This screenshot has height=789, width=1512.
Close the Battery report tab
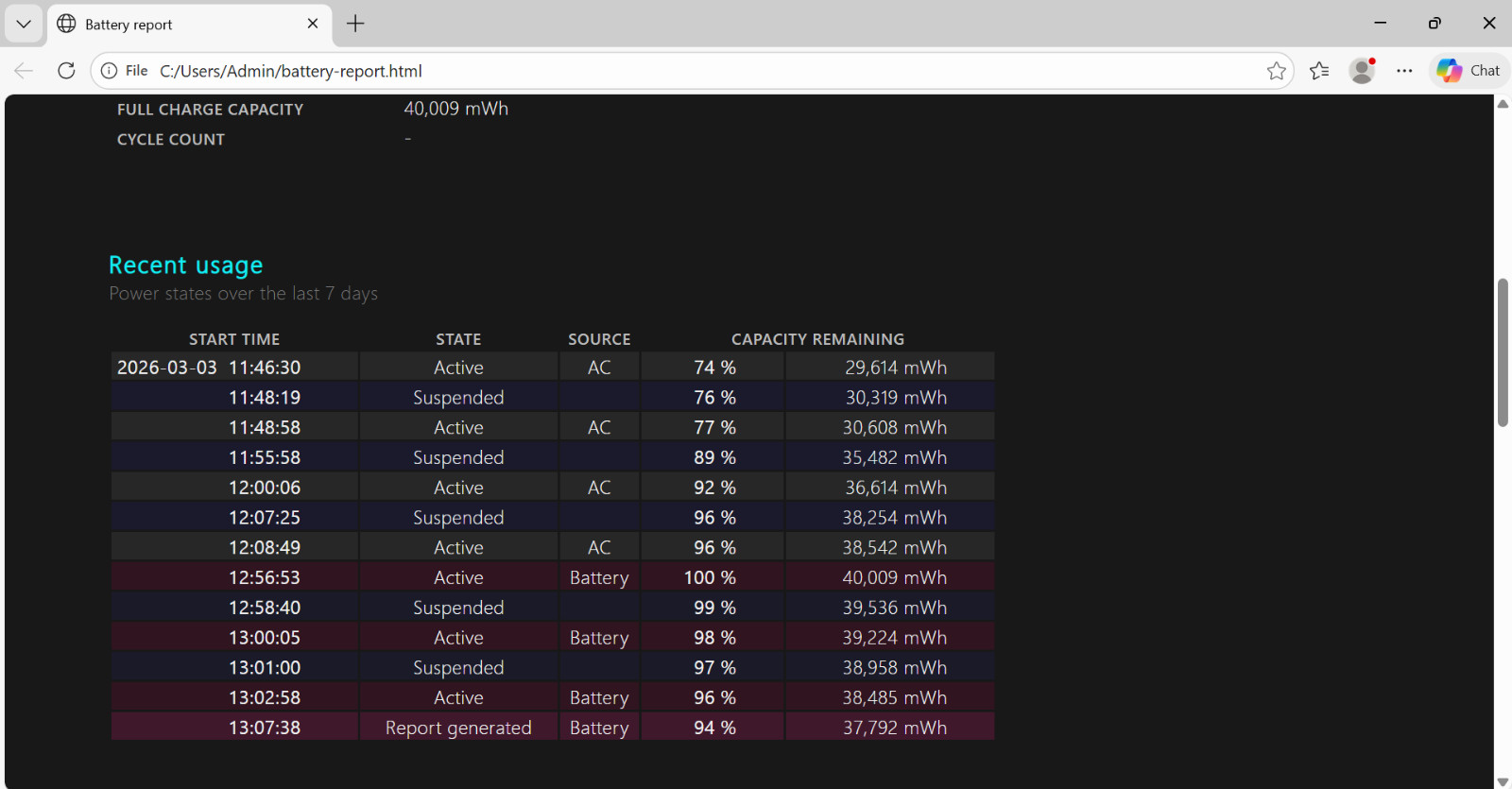click(x=313, y=24)
